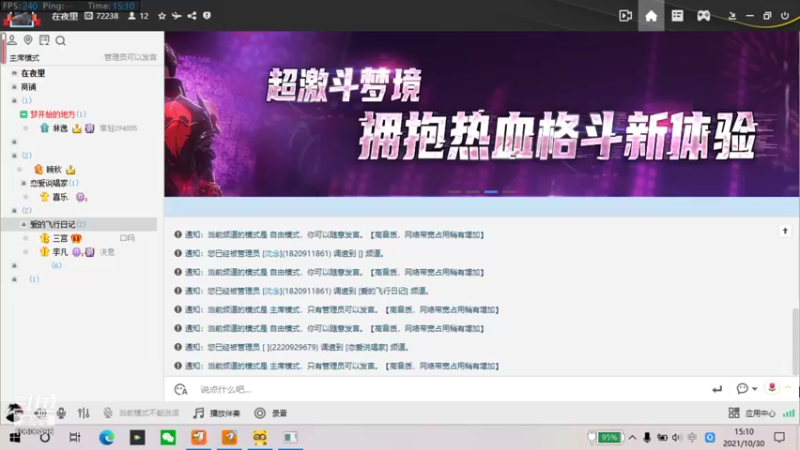Click the muted microphone speak icon

(x=108, y=413)
